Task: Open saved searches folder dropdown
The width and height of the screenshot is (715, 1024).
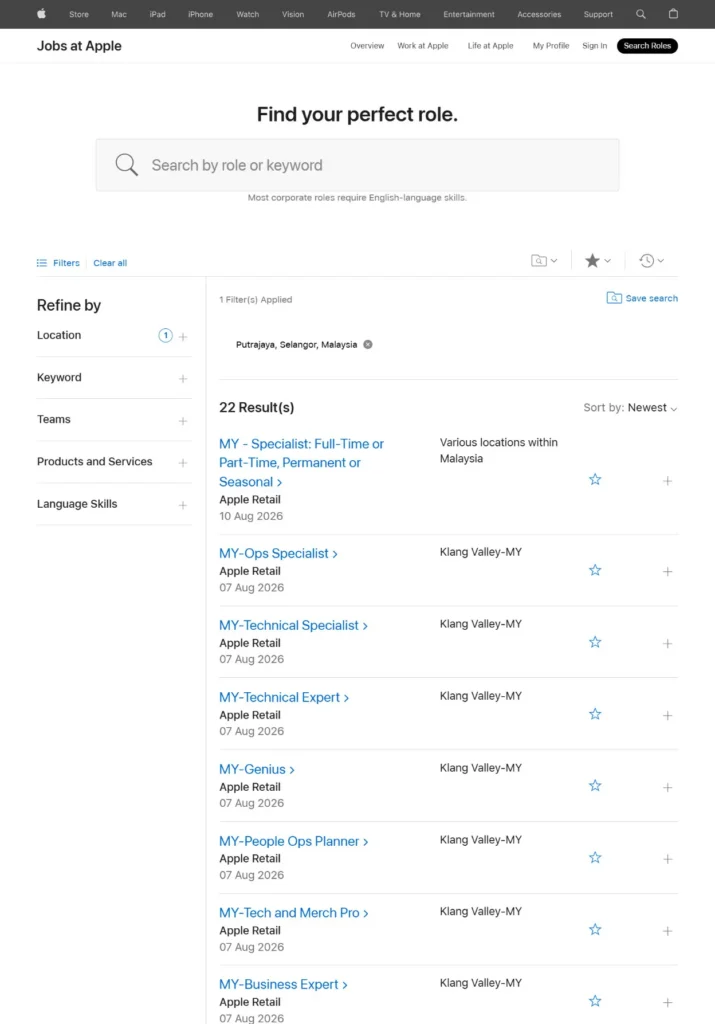Action: pos(544,261)
